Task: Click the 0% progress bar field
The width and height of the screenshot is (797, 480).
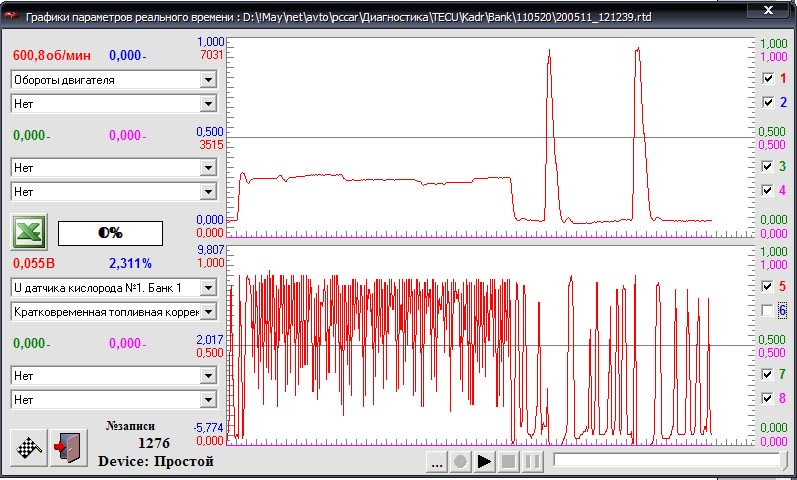Action: tap(110, 232)
